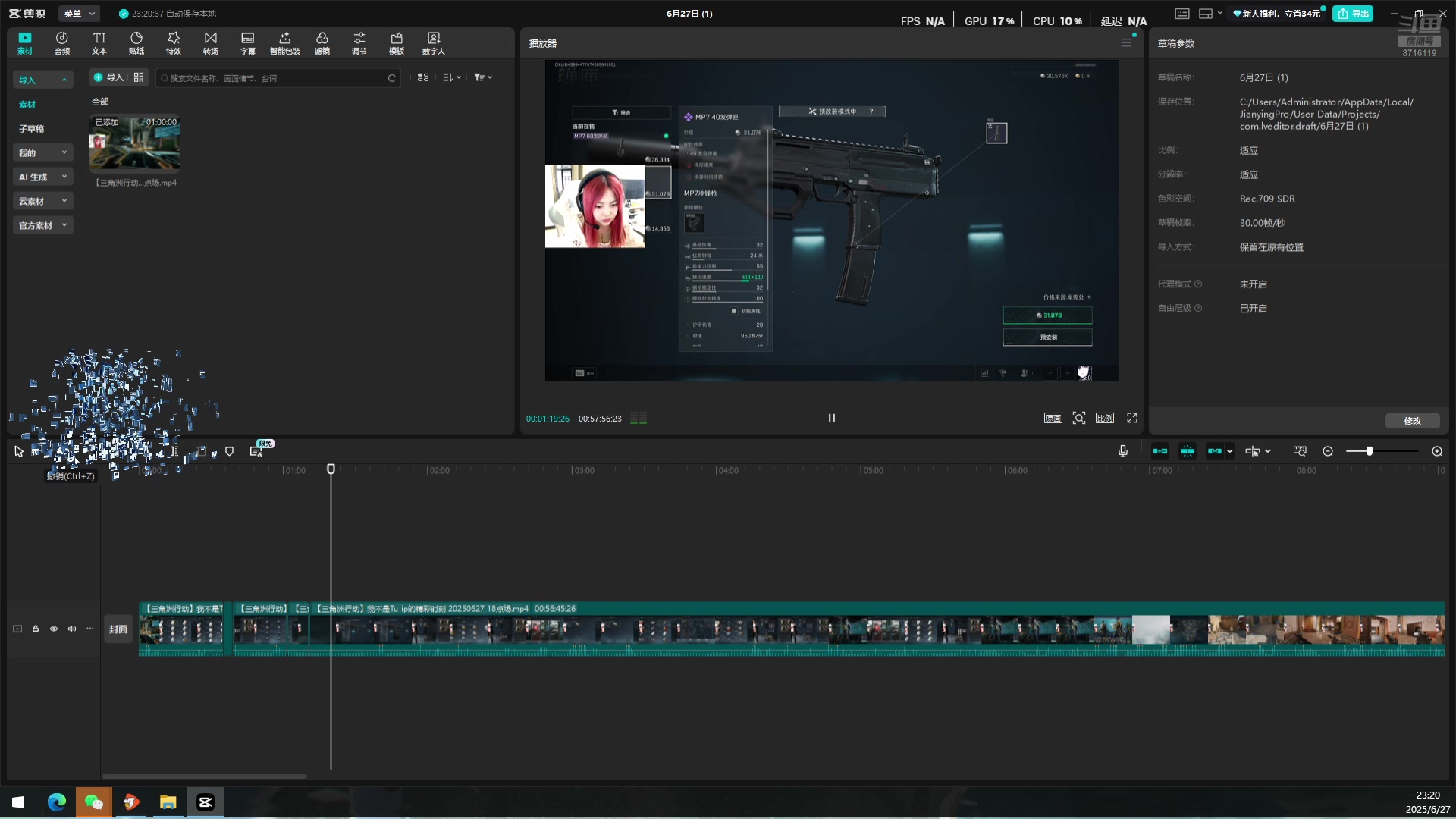
Task: Open the 字幕 captions icon
Action: point(248,43)
